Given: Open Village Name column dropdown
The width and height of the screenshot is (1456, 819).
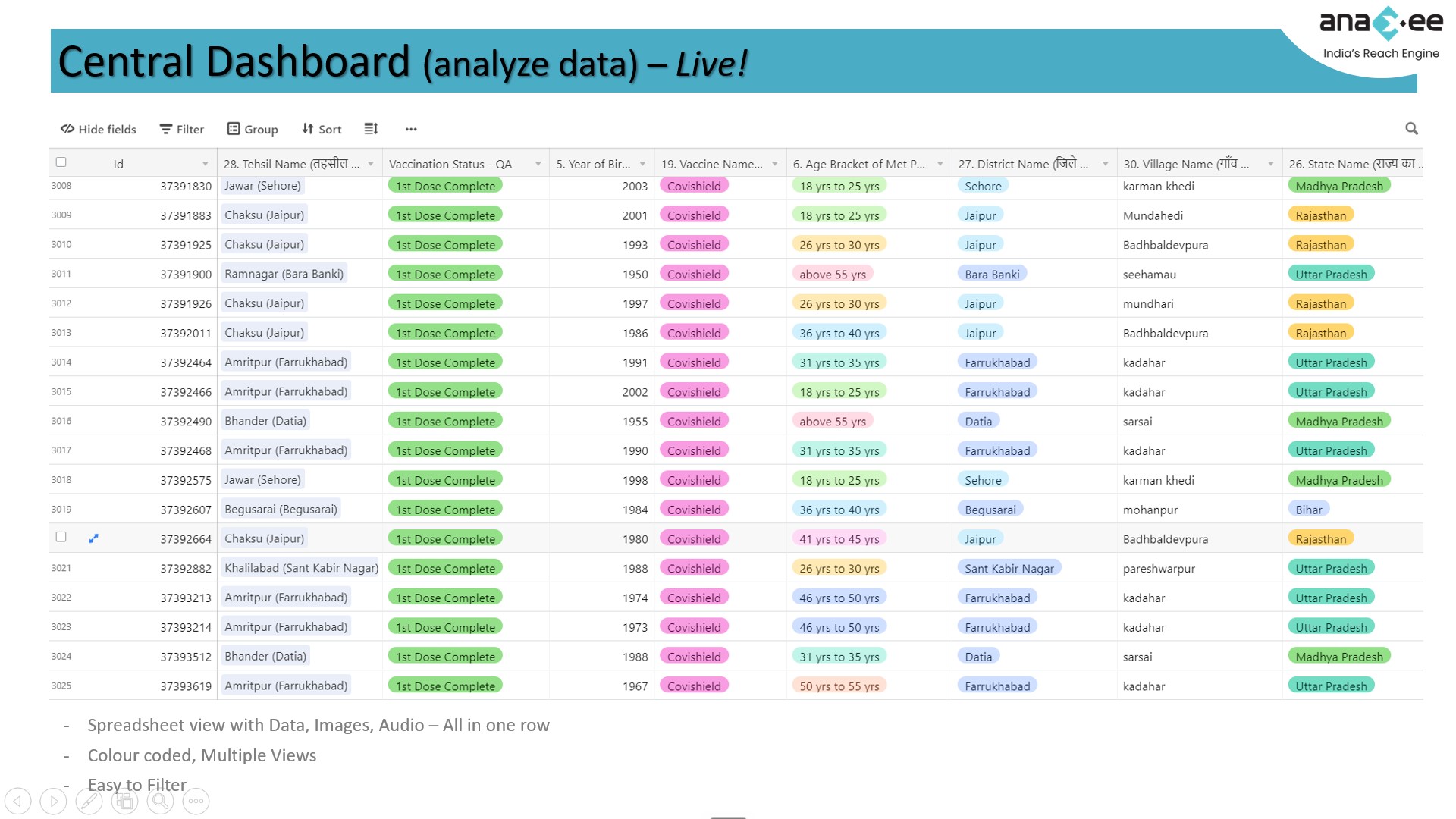Looking at the screenshot, I should pos(1270,164).
